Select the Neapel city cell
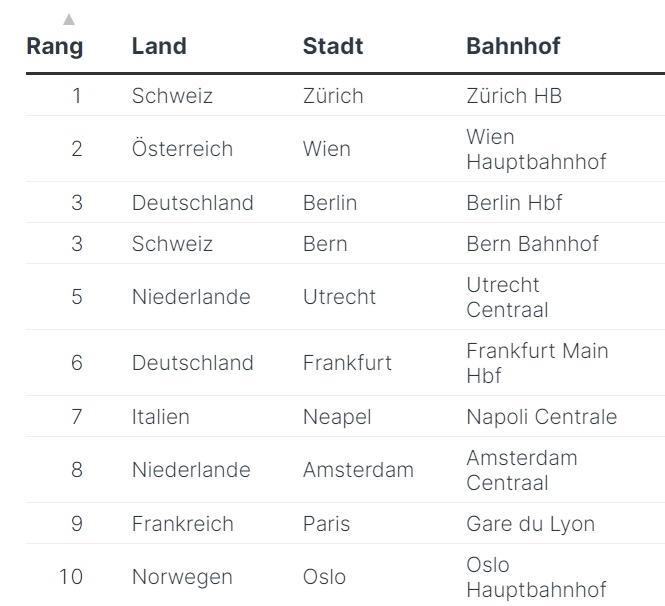This screenshot has height=606, width=665. tap(337, 417)
